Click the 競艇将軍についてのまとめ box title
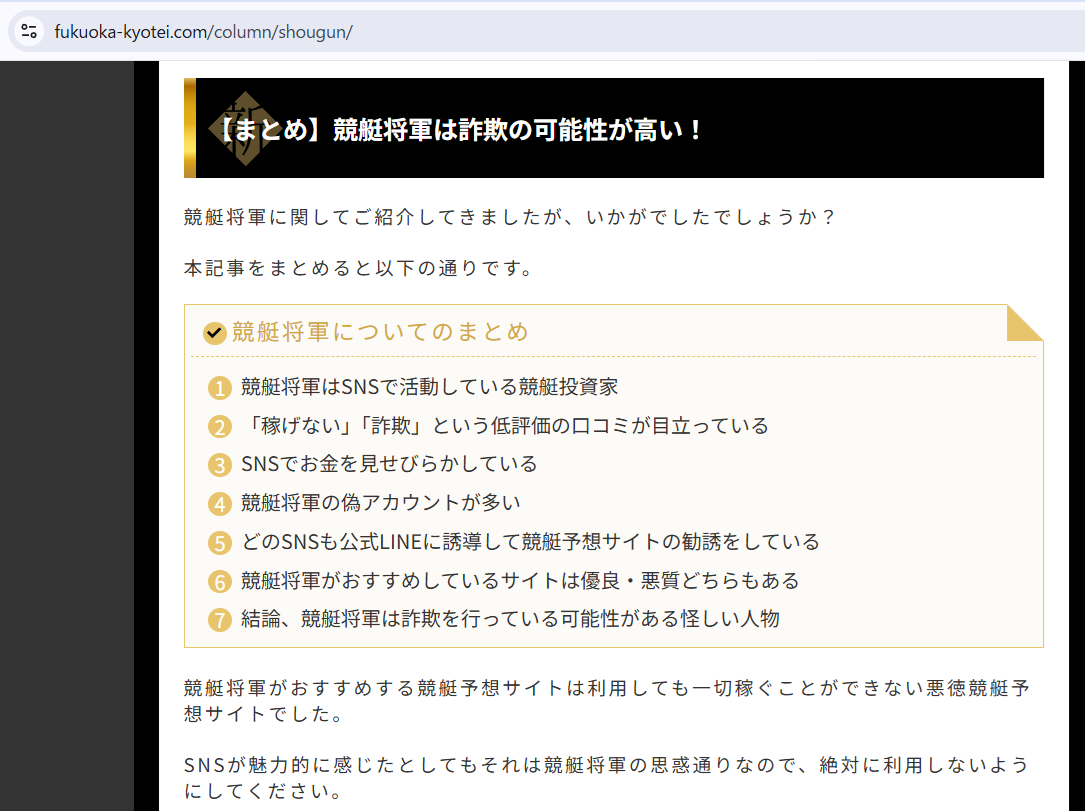1085x811 pixels. (x=380, y=332)
